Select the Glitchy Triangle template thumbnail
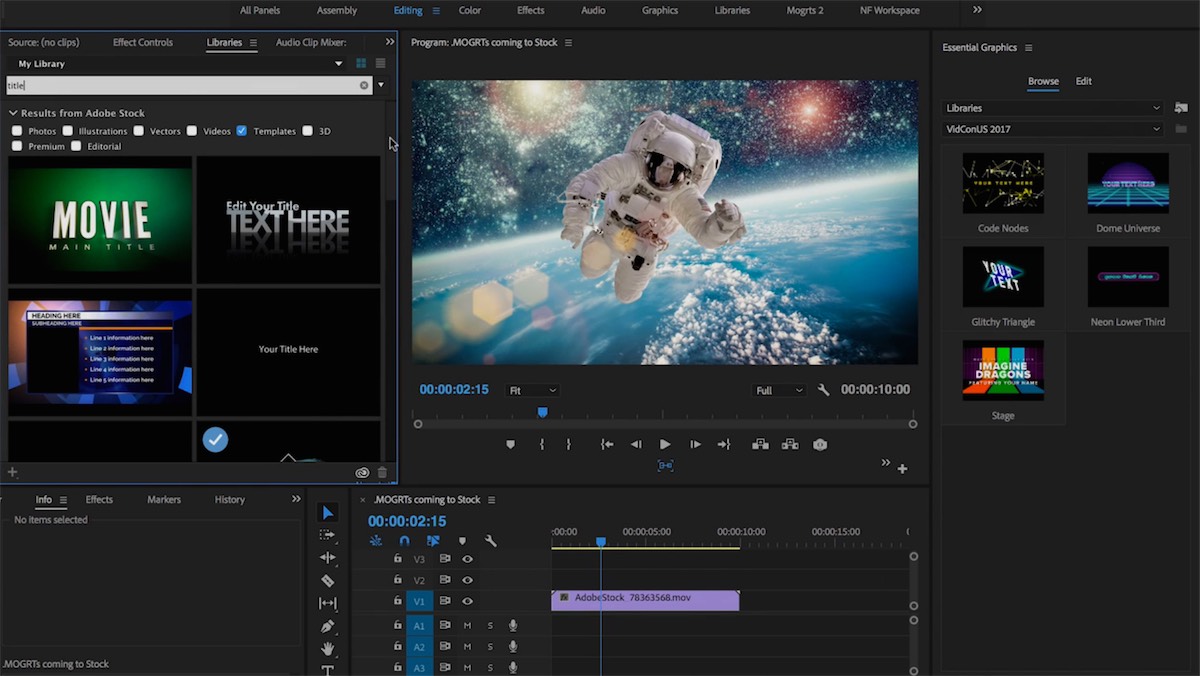 [x=1002, y=277]
